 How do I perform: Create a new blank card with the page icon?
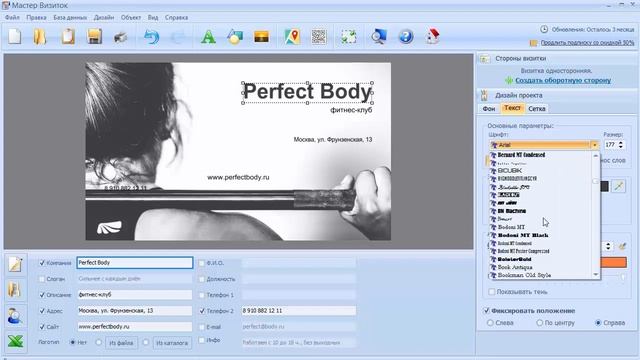pos(15,36)
